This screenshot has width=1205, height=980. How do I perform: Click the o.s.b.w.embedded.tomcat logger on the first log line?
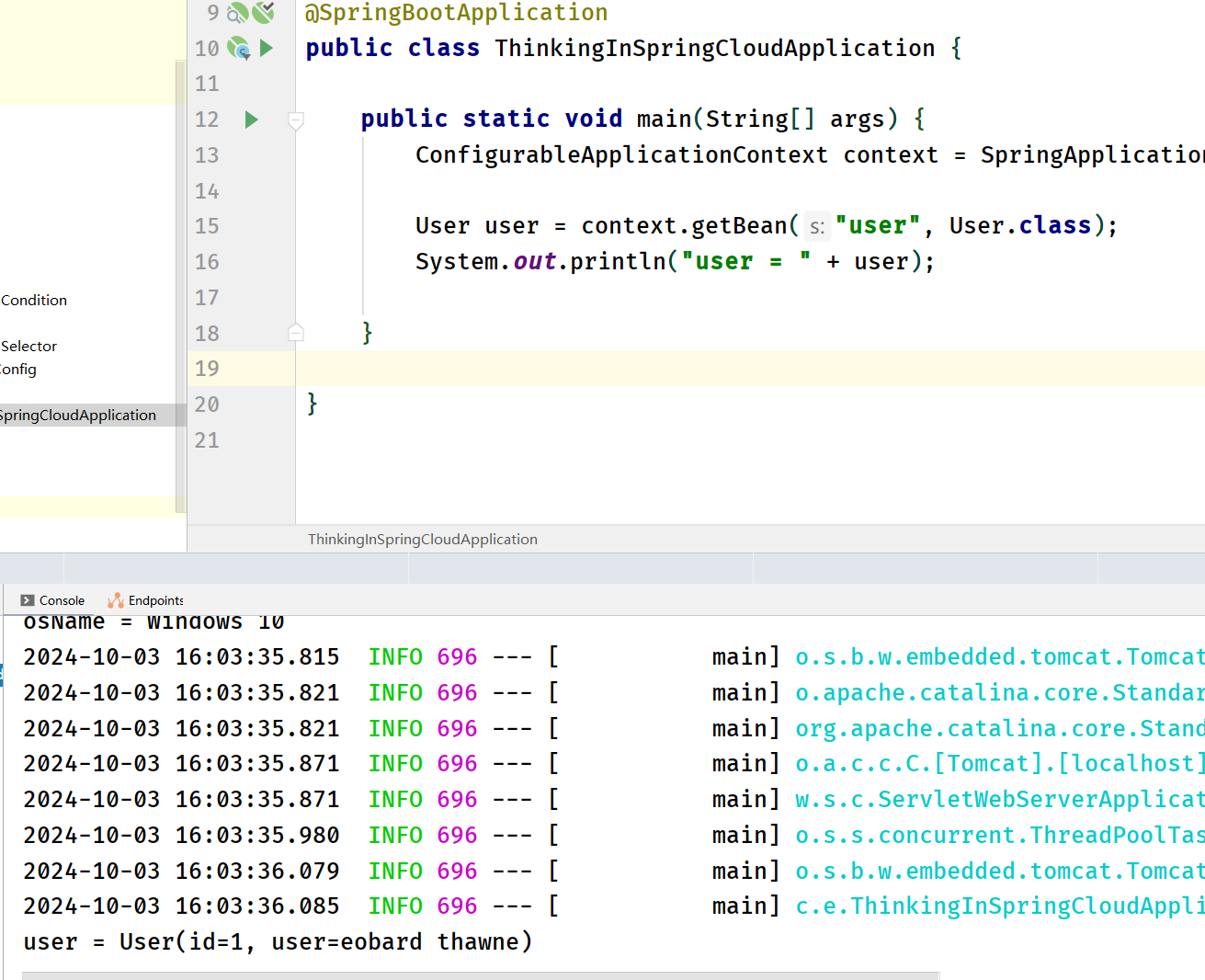click(x=999, y=657)
